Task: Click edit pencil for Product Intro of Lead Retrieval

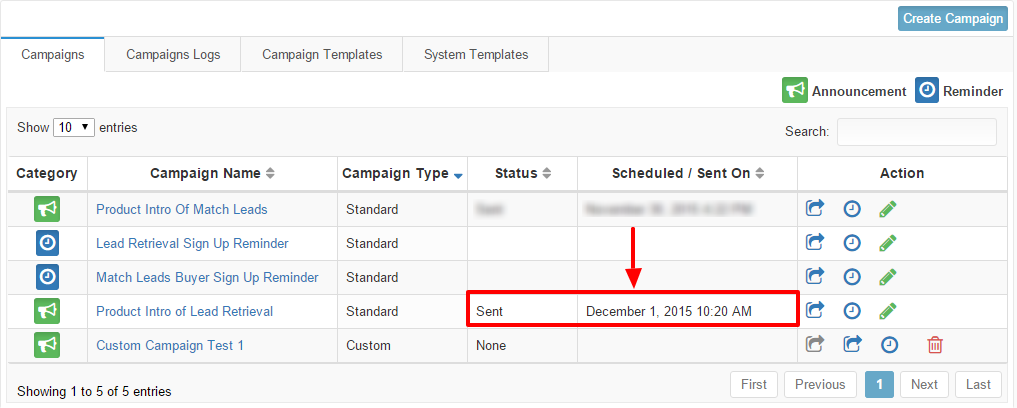Action: pyautogui.click(x=887, y=311)
